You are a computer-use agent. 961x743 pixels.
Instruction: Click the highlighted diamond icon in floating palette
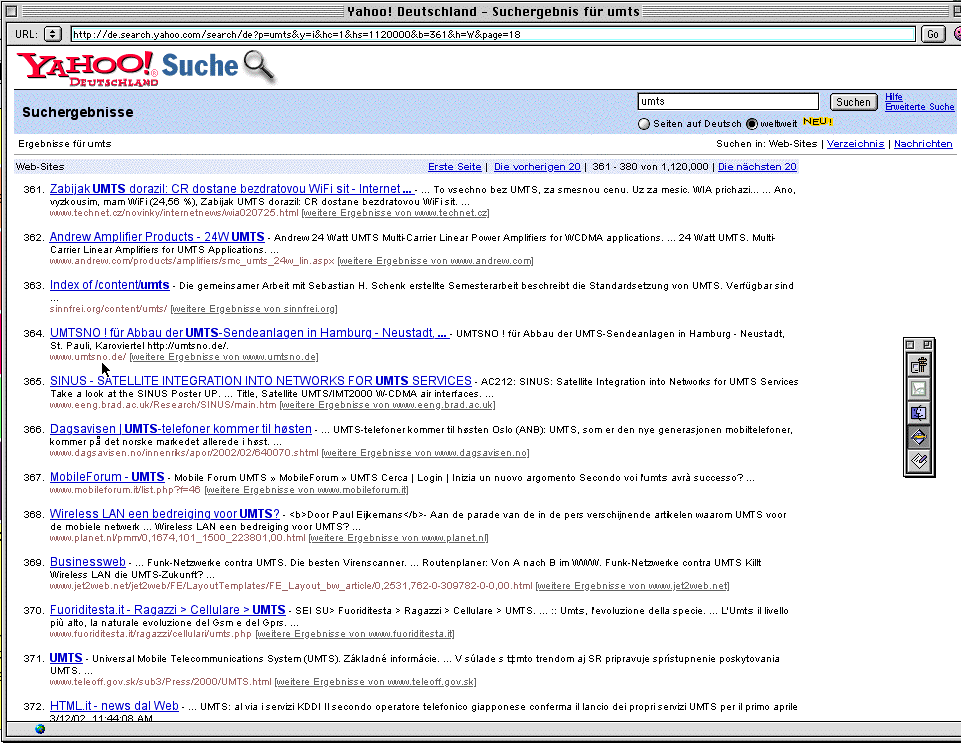tap(920, 437)
